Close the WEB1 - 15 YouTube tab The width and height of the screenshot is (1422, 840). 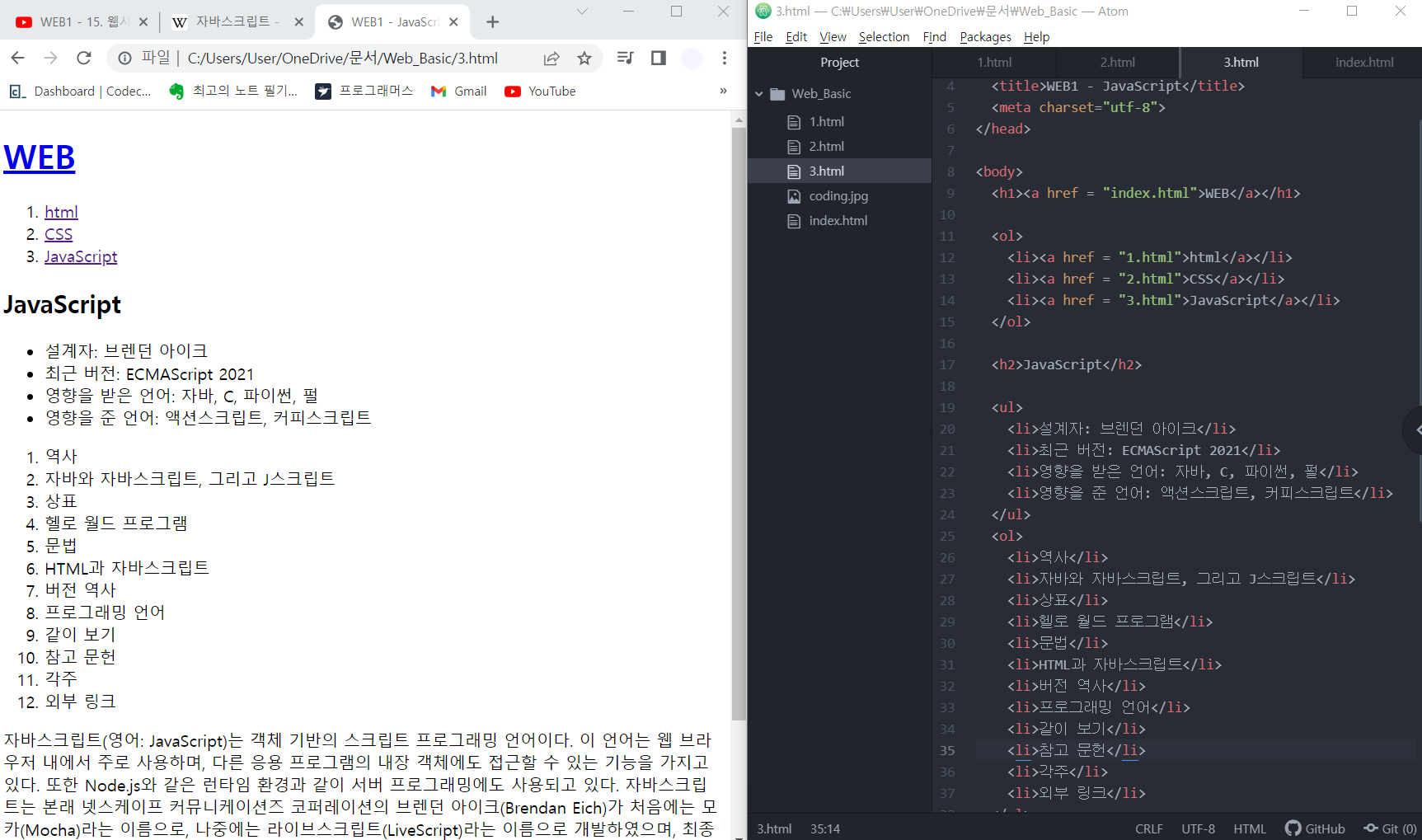tap(143, 22)
